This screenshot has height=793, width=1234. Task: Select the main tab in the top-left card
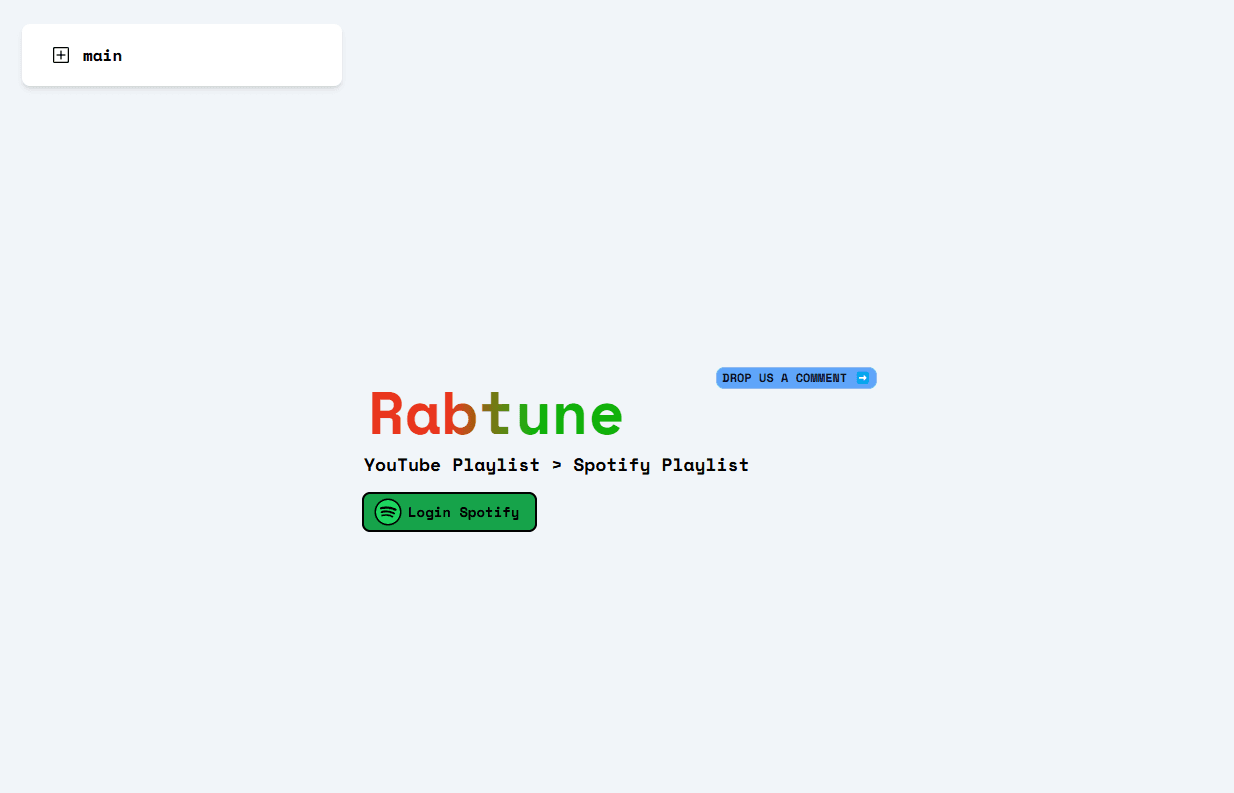tap(102, 55)
